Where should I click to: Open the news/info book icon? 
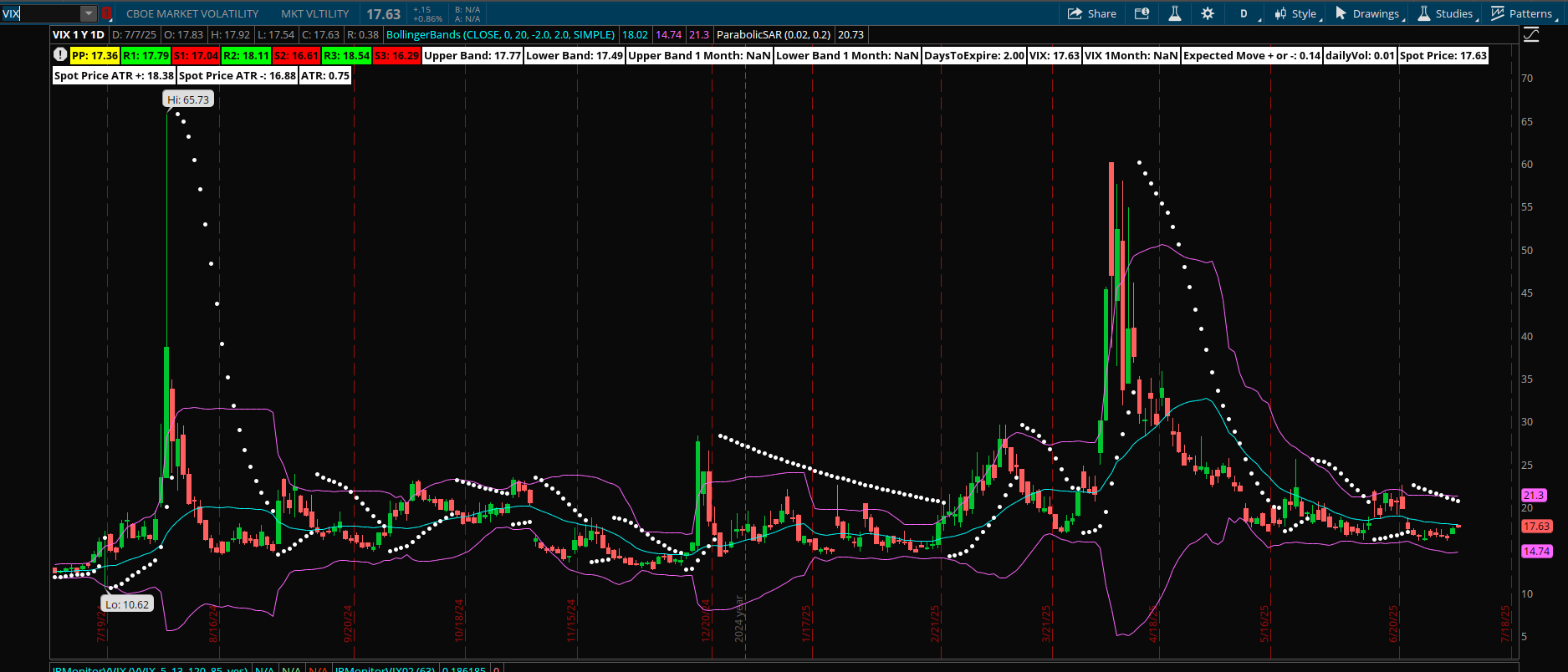(x=1142, y=13)
